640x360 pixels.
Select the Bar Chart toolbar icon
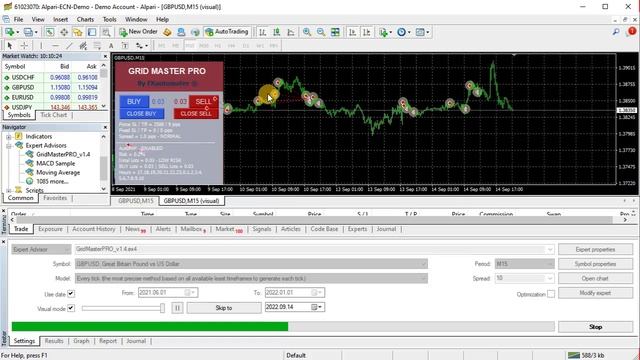[263, 32]
